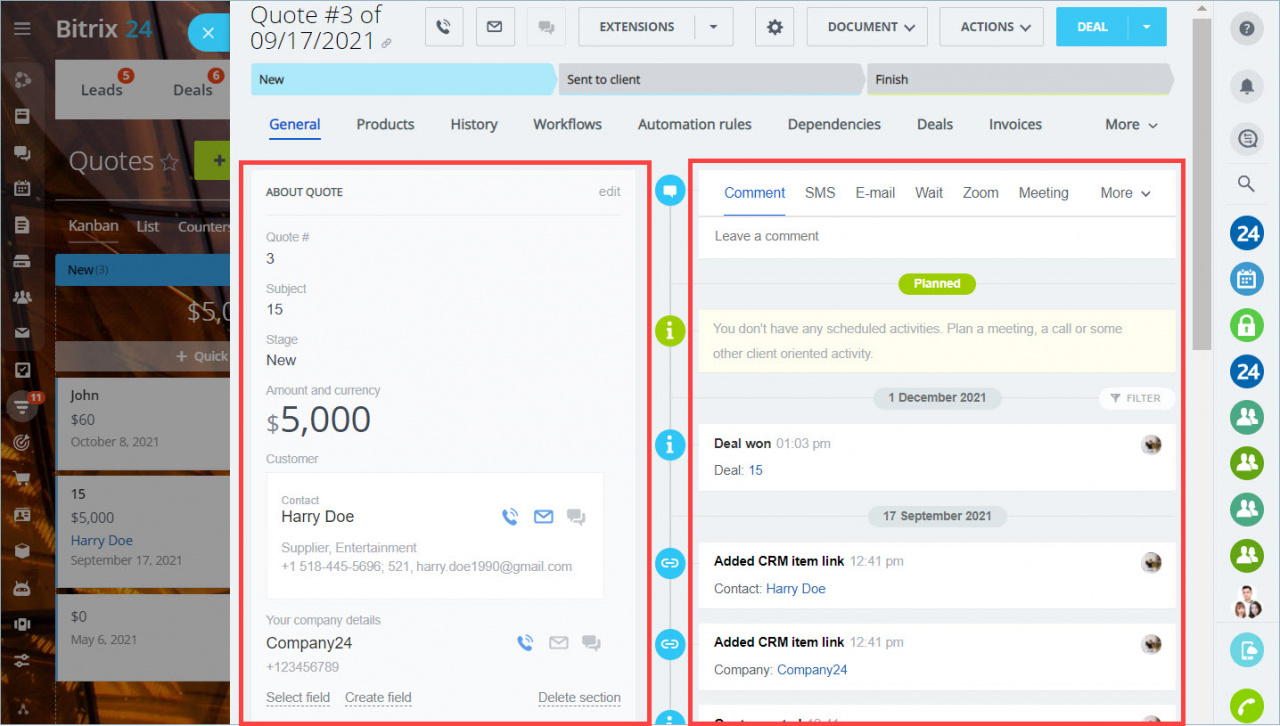Image resolution: width=1280 pixels, height=726 pixels.
Task: Open the Automation rules tab
Action: pos(695,124)
